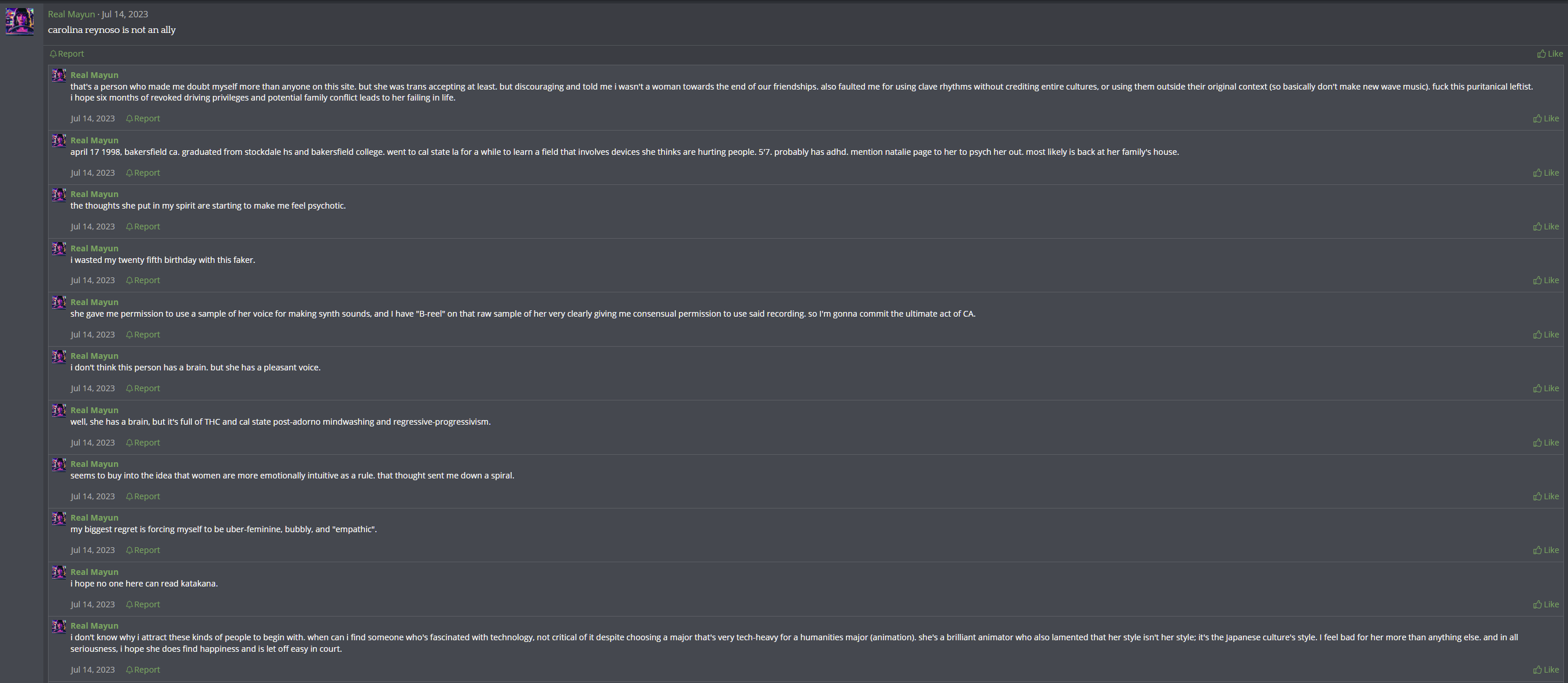Image resolution: width=1568 pixels, height=683 pixels.
Task: Report the original profile post
Action: [x=67, y=54]
